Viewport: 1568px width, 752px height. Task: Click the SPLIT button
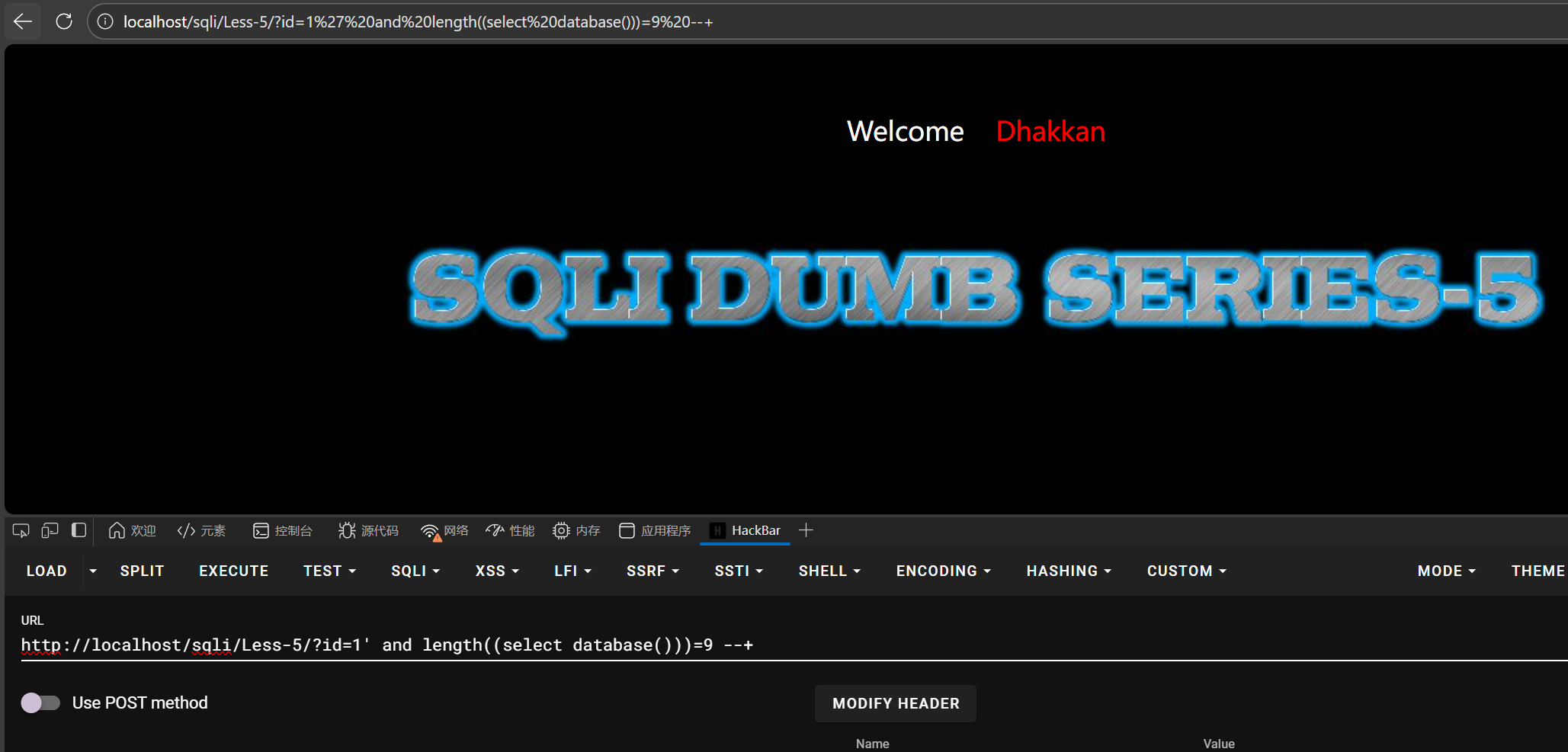click(x=142, y=571)
